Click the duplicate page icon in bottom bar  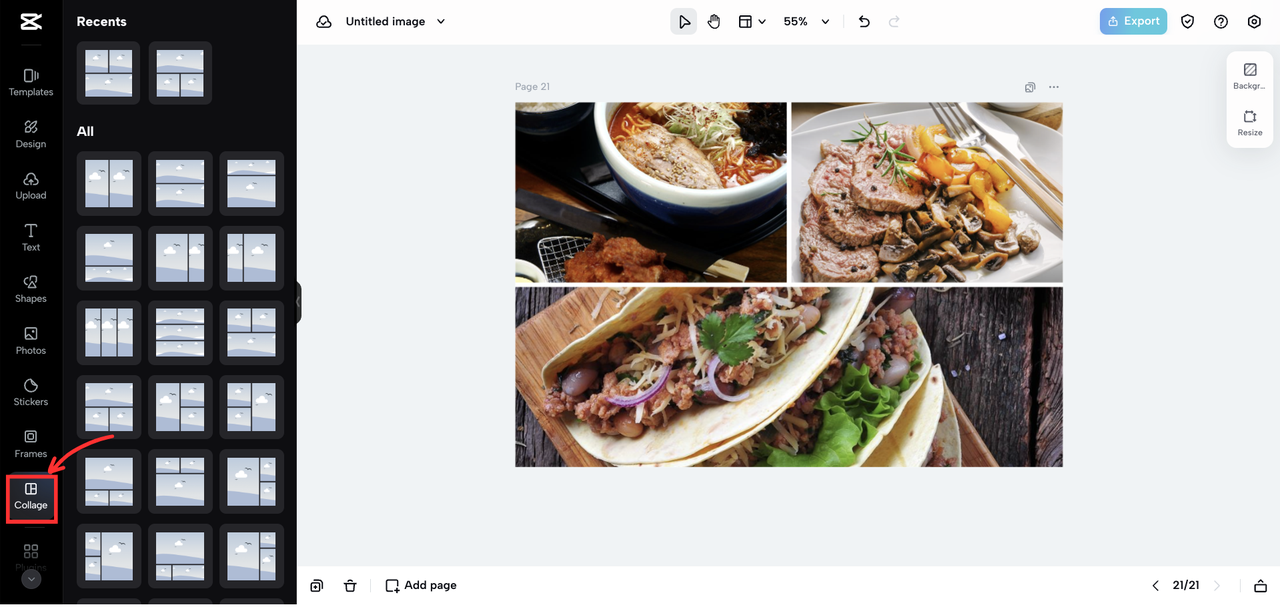coord(317,585)
